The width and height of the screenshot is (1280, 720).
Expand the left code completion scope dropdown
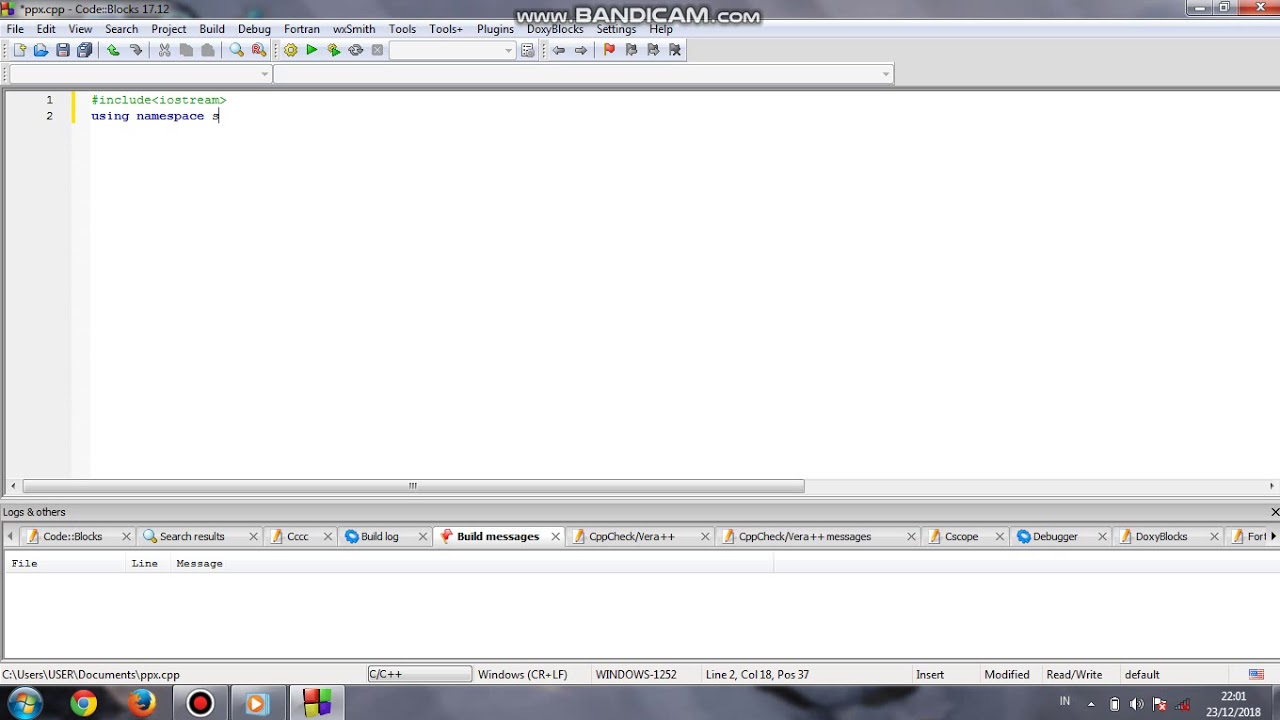[x=265, y=74]
